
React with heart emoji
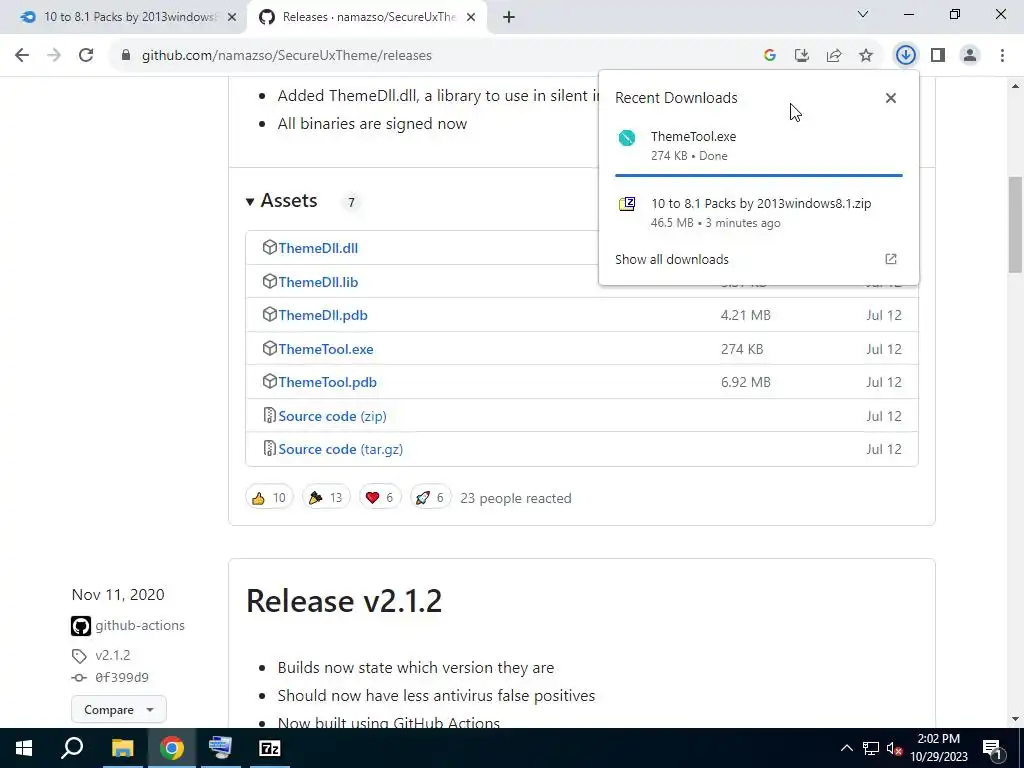[x=379, y=498]
